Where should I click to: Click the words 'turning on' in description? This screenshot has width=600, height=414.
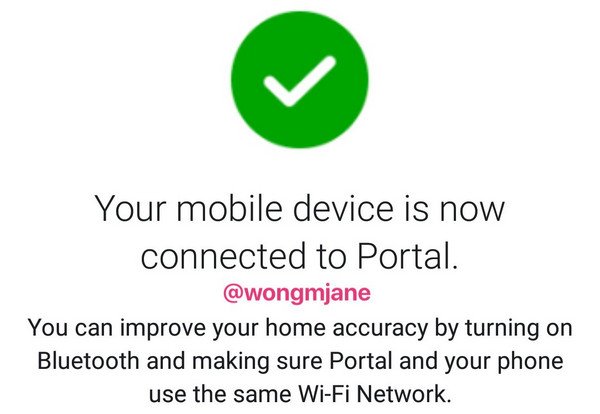[x=519, y=328]
